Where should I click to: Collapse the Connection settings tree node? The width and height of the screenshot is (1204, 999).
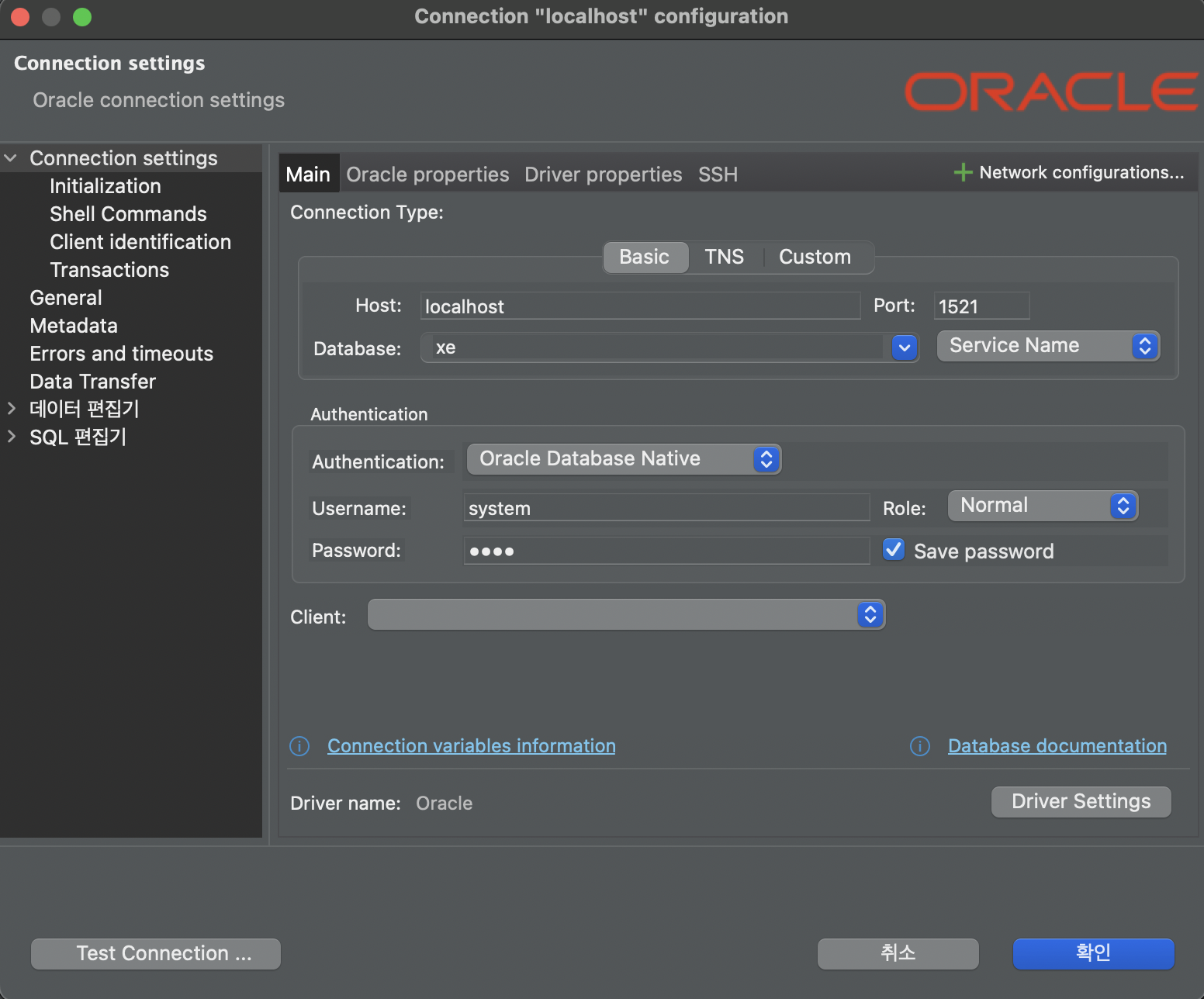(11, 158)
